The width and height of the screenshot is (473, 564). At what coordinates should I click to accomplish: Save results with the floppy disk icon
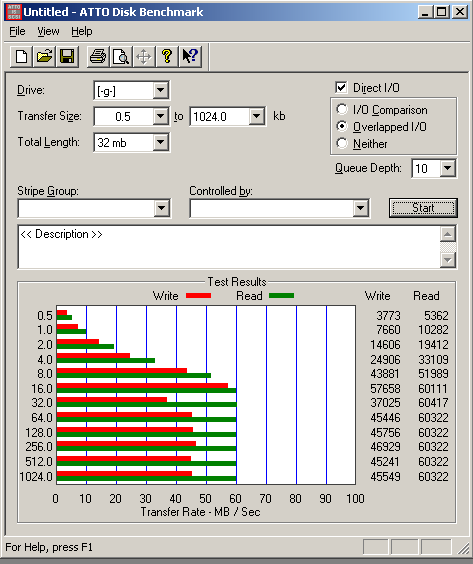point(67,56)
